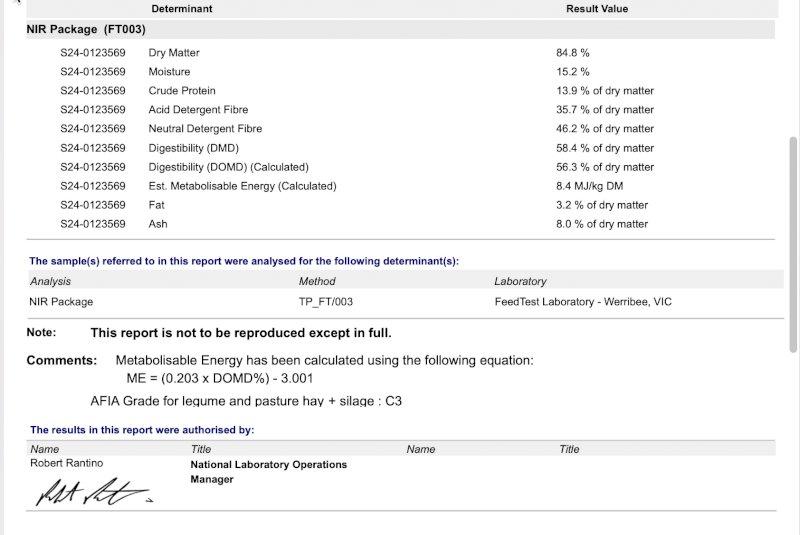Click the 'NIR Package' analysis cell

(61, 301)
